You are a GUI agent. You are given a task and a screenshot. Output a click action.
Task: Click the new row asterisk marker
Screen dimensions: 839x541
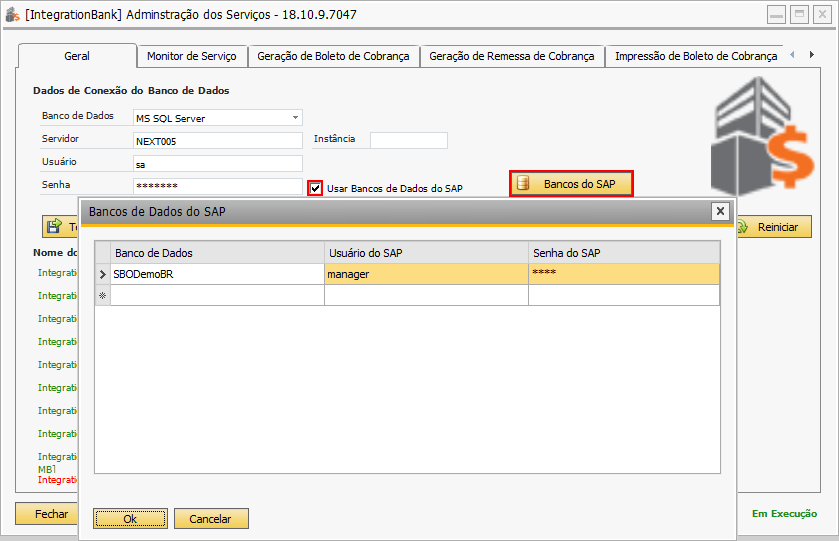pos(103,295)
